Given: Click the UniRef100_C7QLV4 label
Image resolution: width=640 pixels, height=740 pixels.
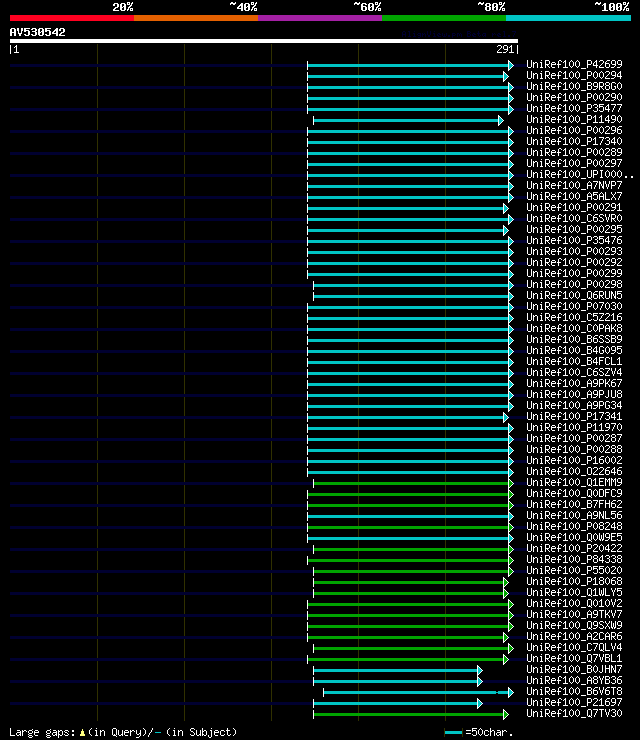Looking at the screenshot, I should [574, 648].
